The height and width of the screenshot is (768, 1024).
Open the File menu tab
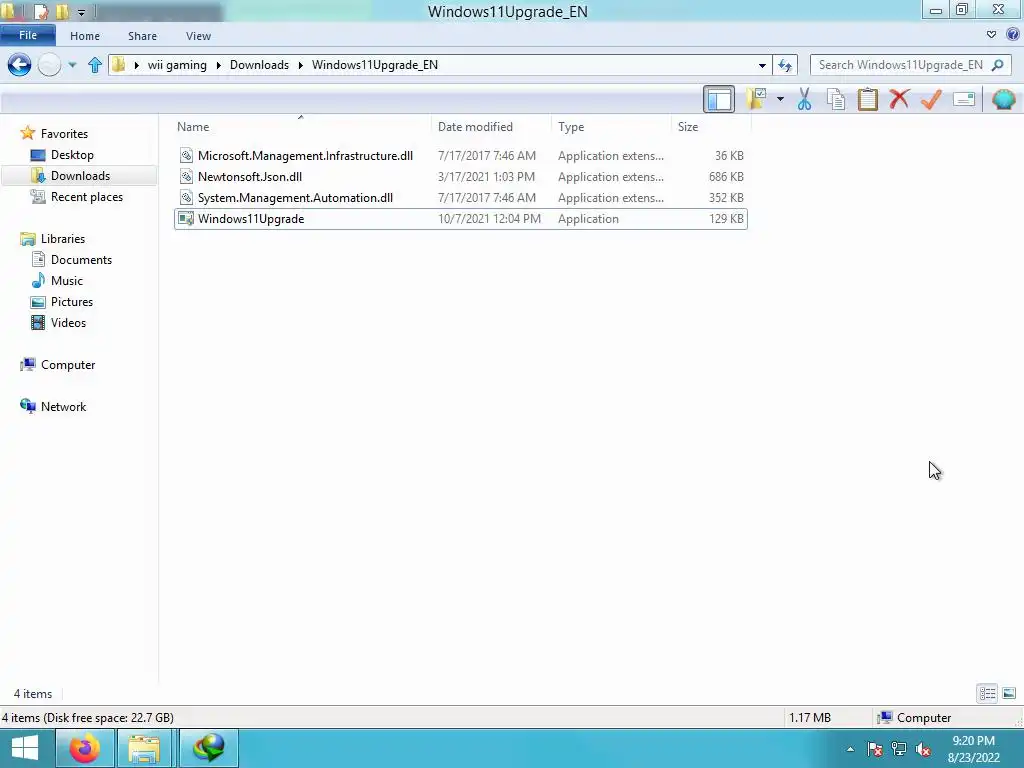tap(27, 35)
